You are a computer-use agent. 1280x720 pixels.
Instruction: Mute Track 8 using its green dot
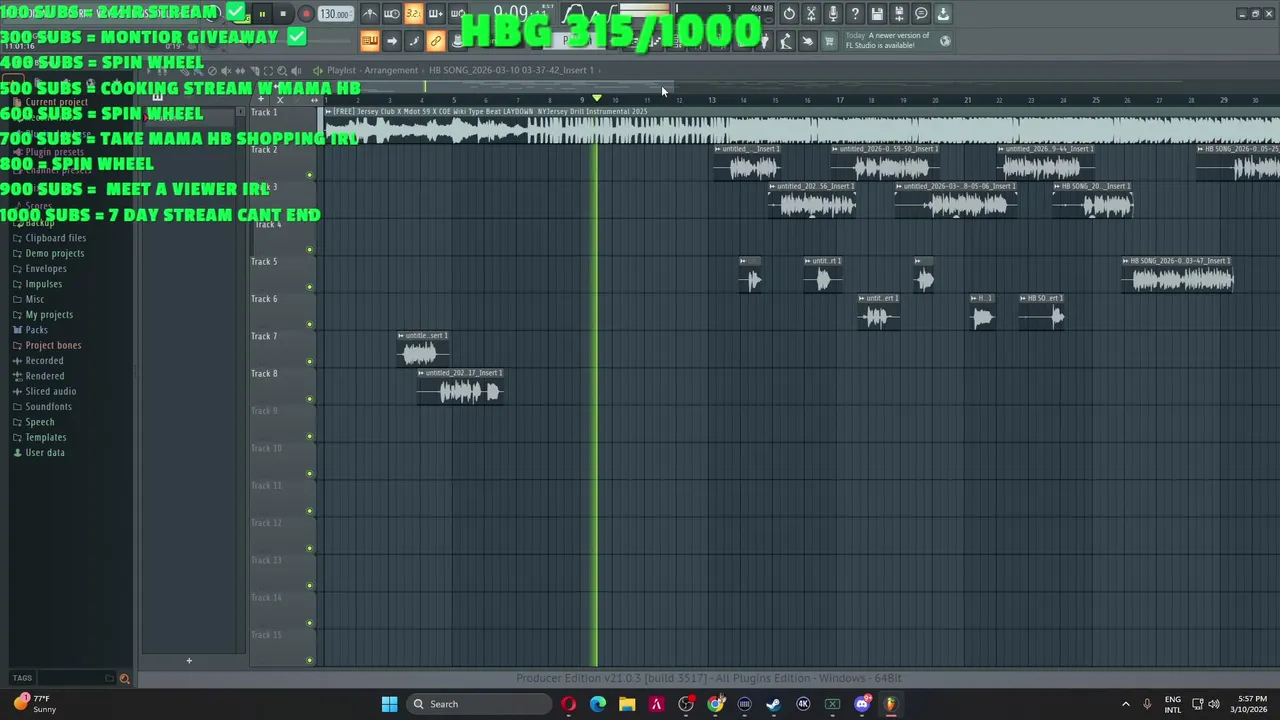point(309,399)
